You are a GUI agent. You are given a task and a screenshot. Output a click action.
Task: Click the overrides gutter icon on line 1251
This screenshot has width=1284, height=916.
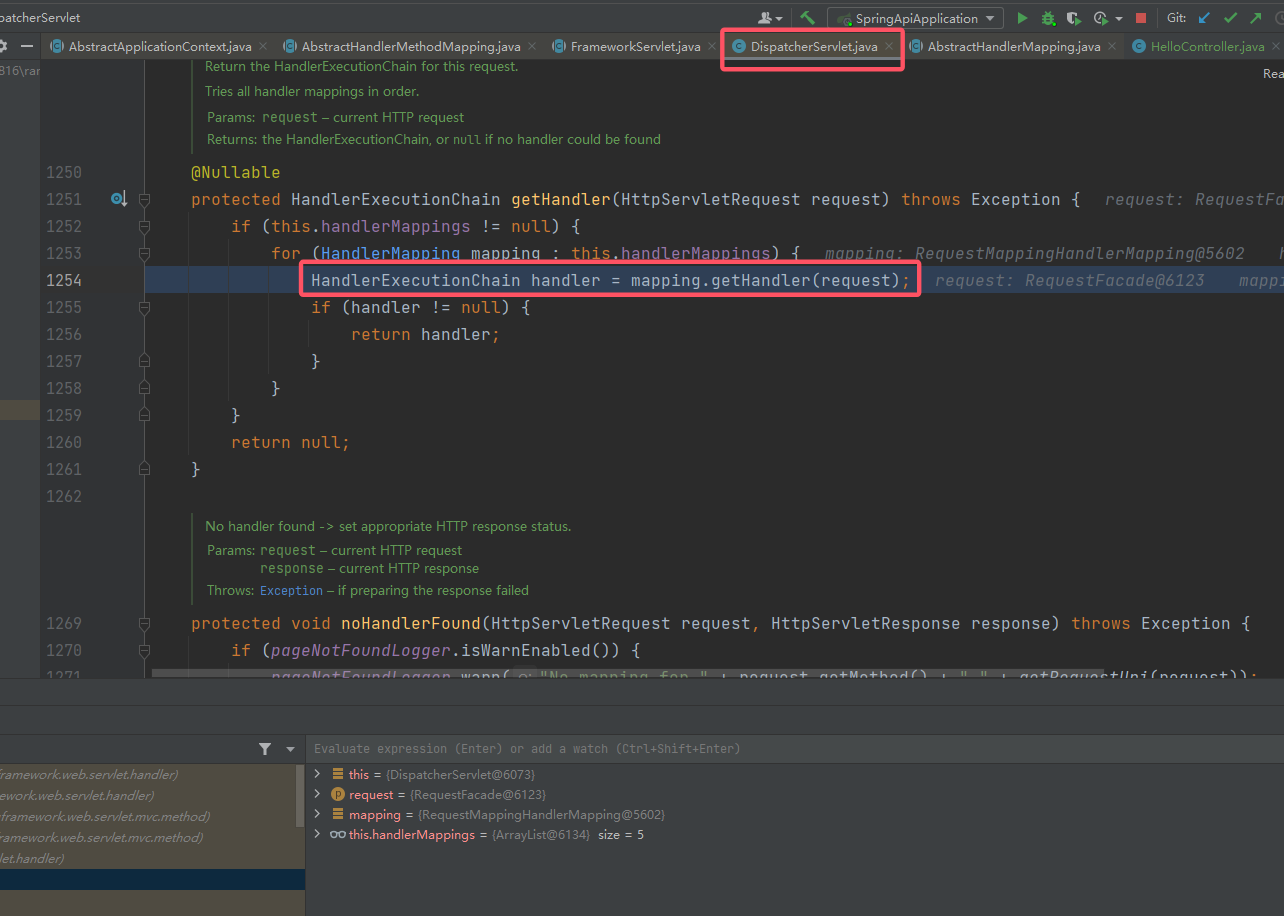[118, 200]
